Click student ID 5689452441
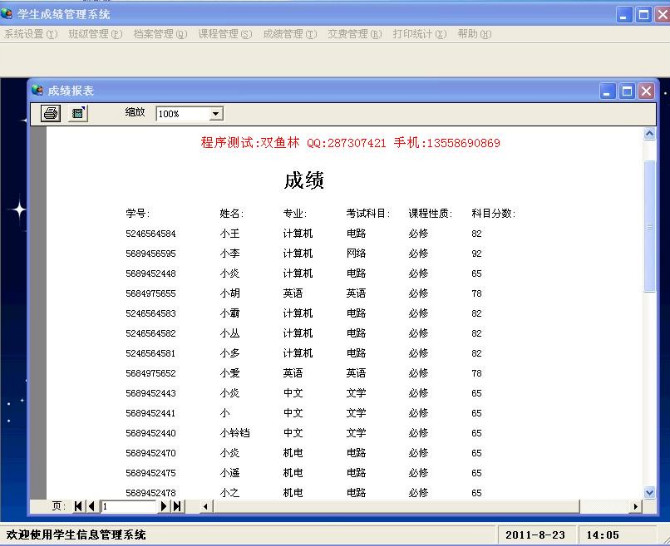Image resolution: width=670 pixels, height=546 pixels. point(150,413)
